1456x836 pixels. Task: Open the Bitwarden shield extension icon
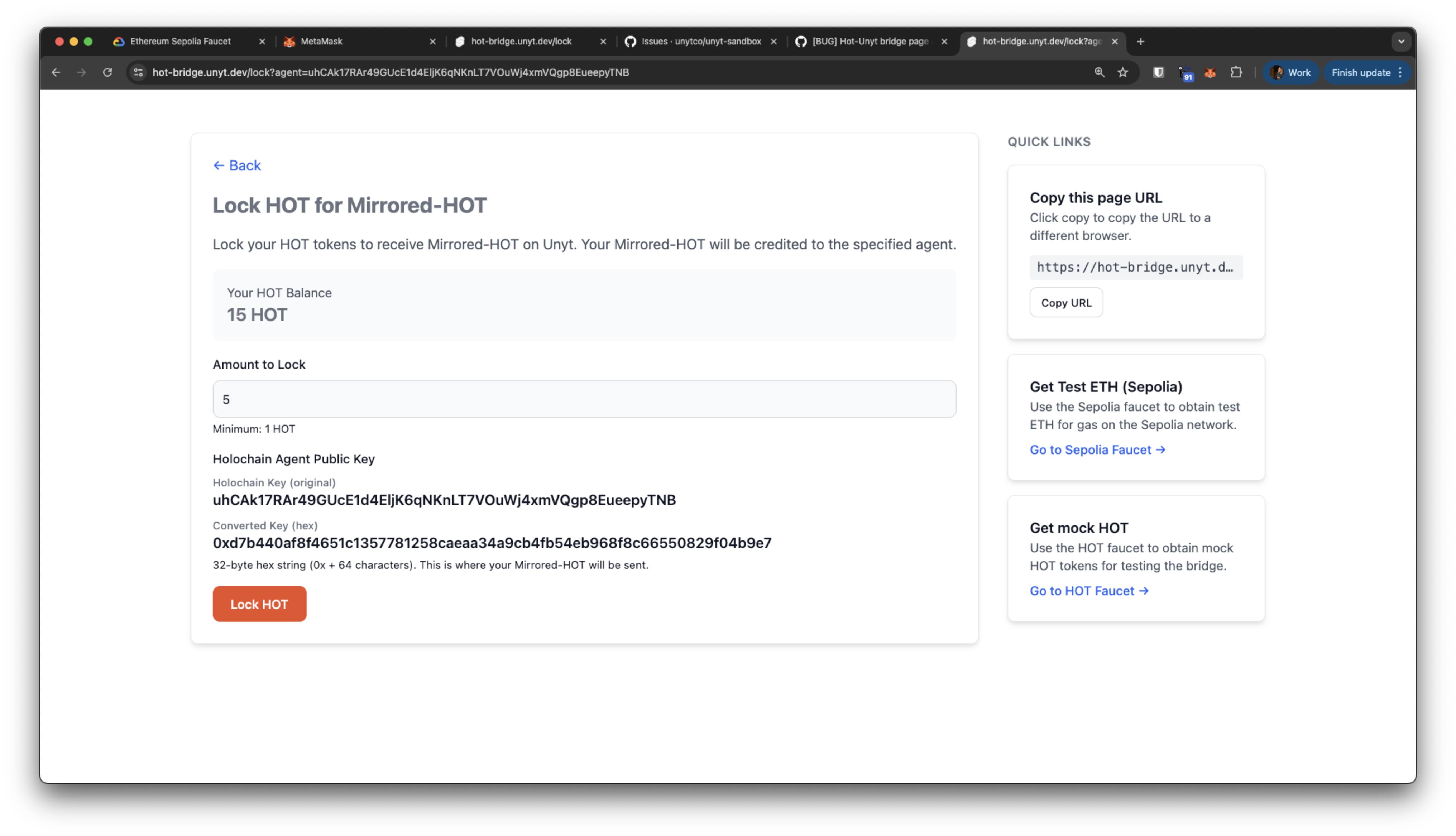[x=1158, y=72]
